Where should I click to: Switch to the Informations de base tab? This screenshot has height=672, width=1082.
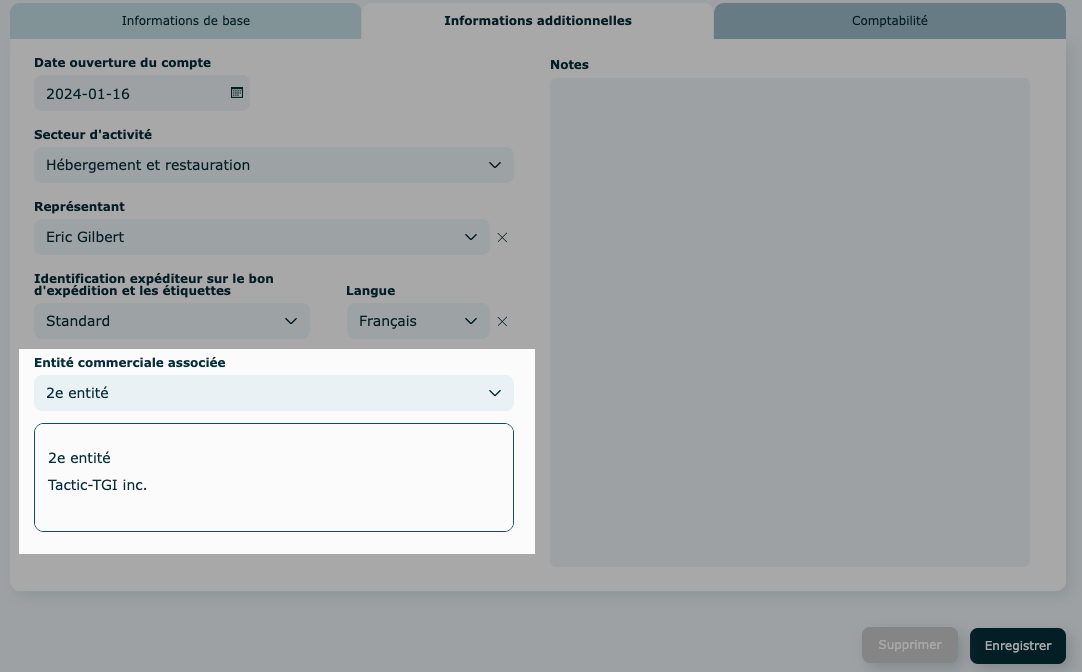(x=186, y=21)
